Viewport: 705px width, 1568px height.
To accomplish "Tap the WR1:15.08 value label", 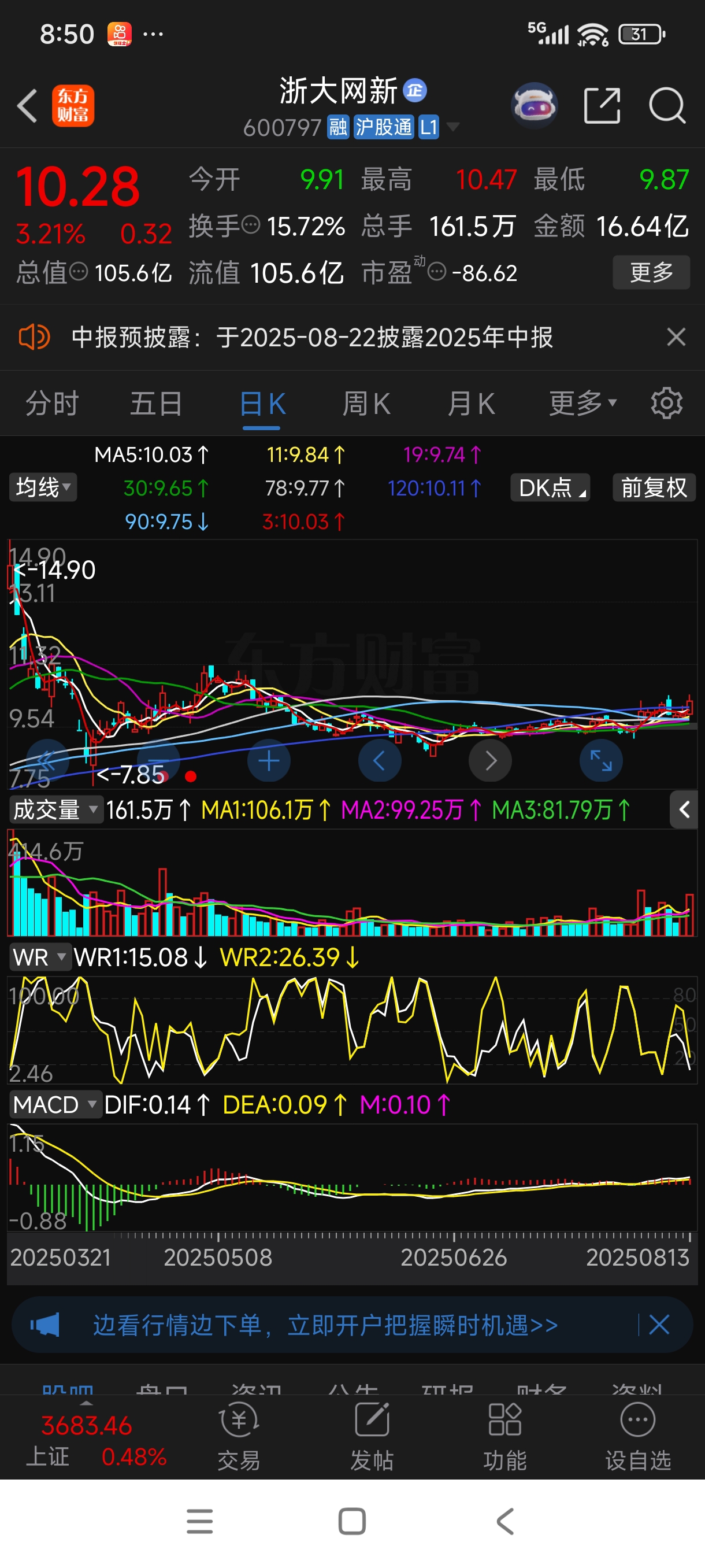I will [140, 957].
